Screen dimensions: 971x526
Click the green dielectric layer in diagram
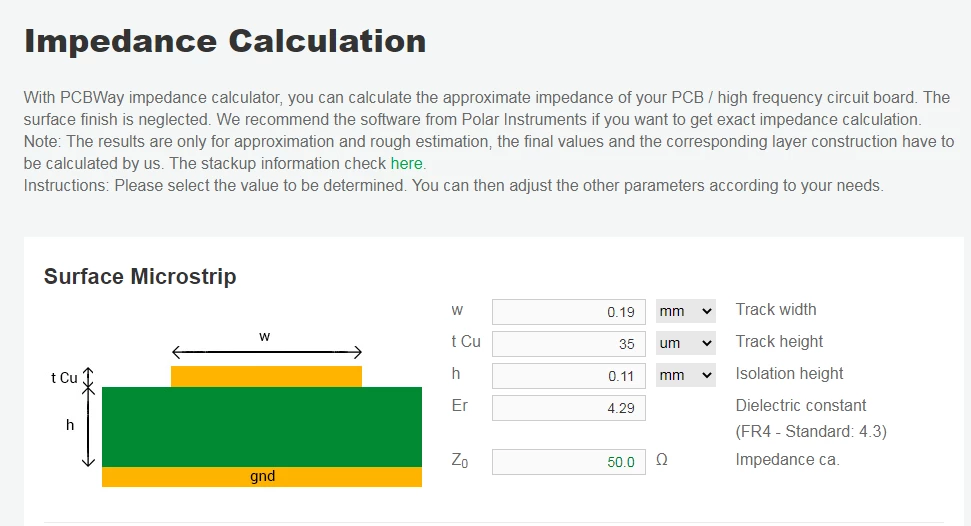(262, 427)
